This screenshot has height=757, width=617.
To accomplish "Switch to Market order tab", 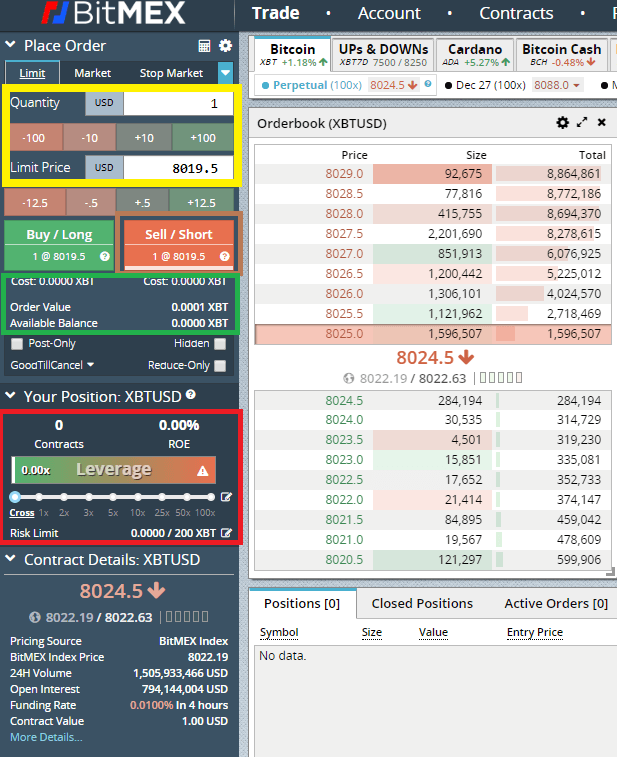I will [92, 73].
